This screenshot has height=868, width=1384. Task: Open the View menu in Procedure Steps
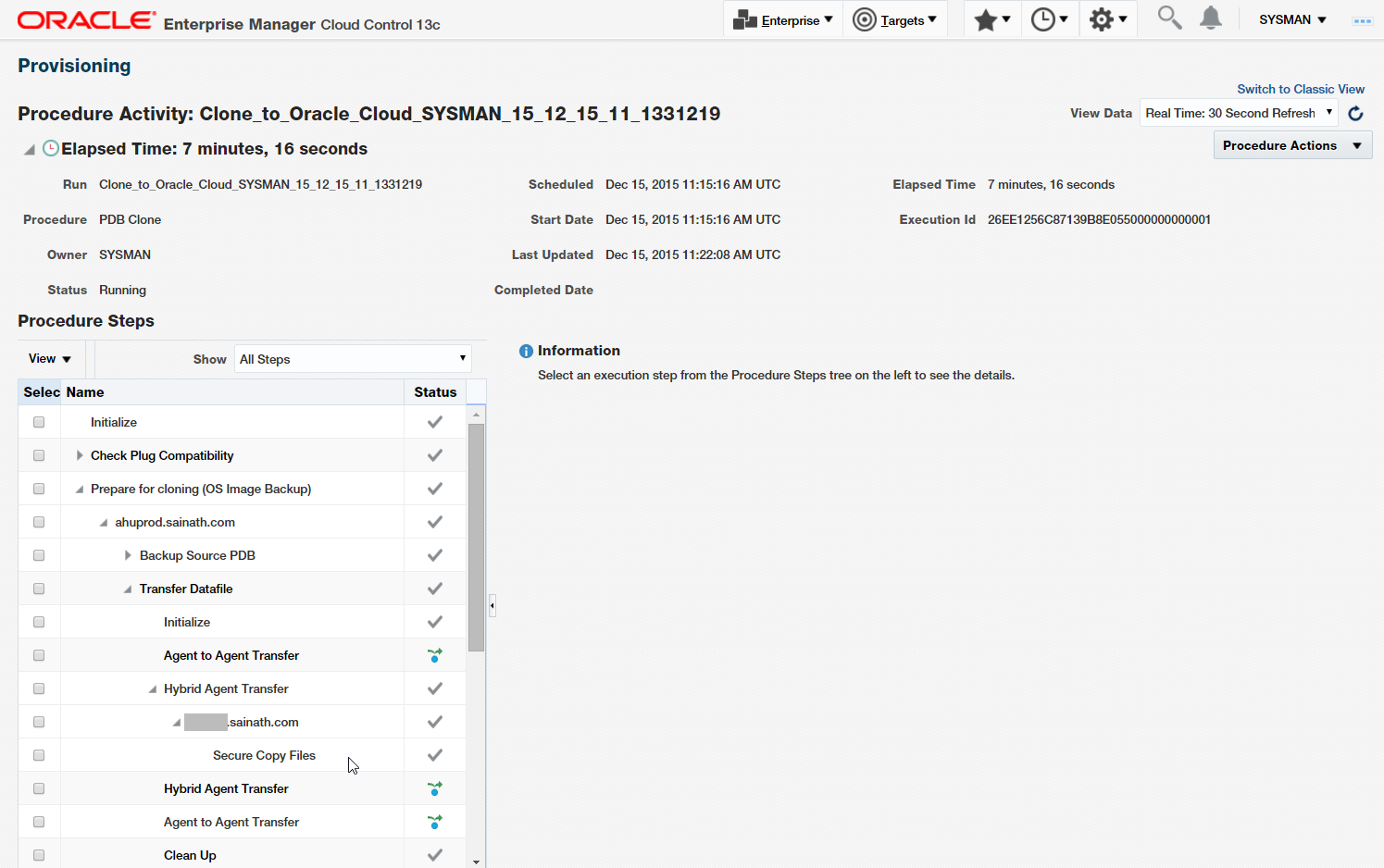point(50,359)
